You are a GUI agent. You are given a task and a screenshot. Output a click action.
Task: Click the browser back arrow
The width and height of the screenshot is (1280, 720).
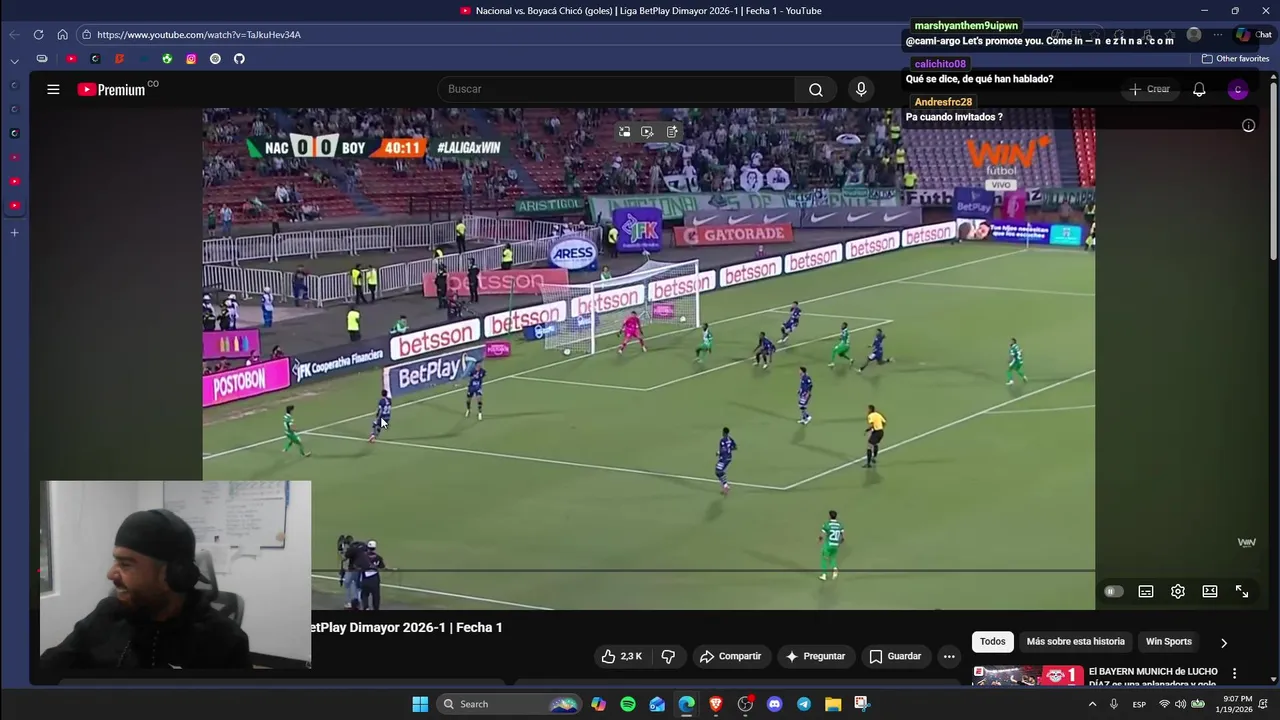(x=14, y=34)
